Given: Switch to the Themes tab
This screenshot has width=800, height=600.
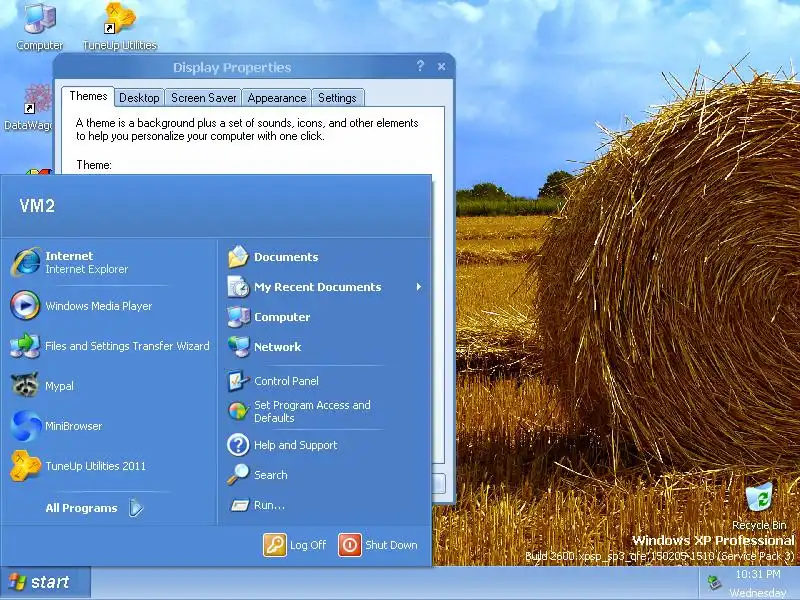Looking at the screenshot, I should (x=88, y=96).
